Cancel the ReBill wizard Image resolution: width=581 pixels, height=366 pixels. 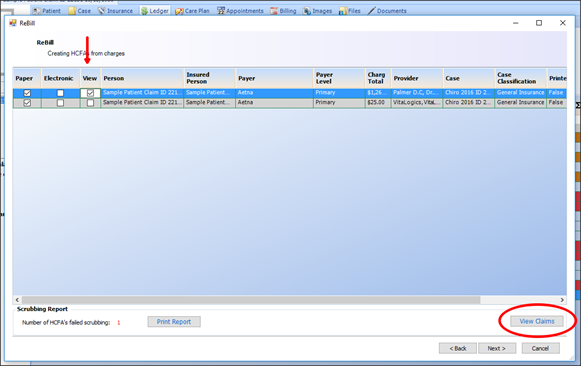click(540, 348)
